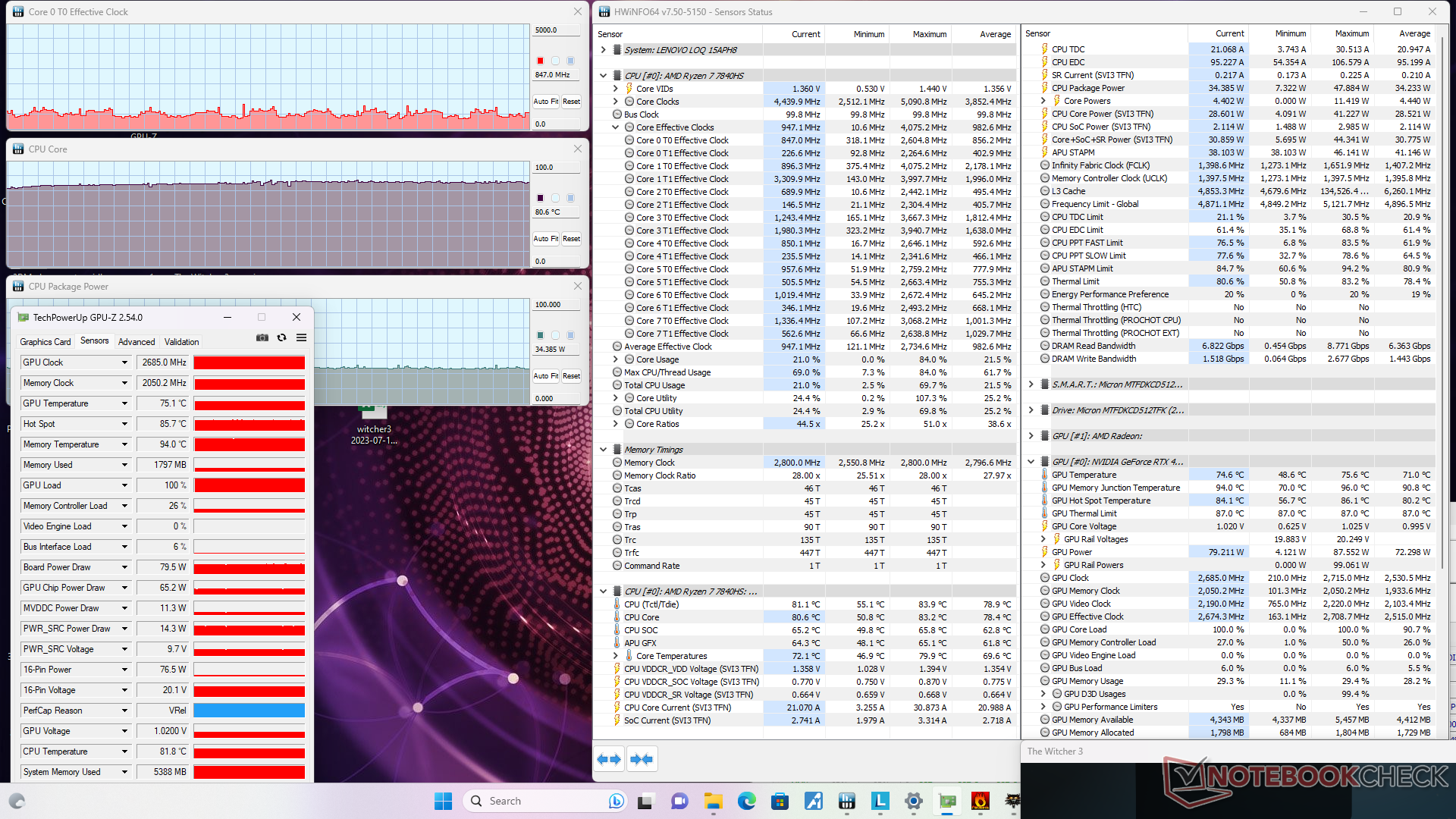Click red color swatch in Core 0 graph
1456x819 pixels.
point(540,61)
